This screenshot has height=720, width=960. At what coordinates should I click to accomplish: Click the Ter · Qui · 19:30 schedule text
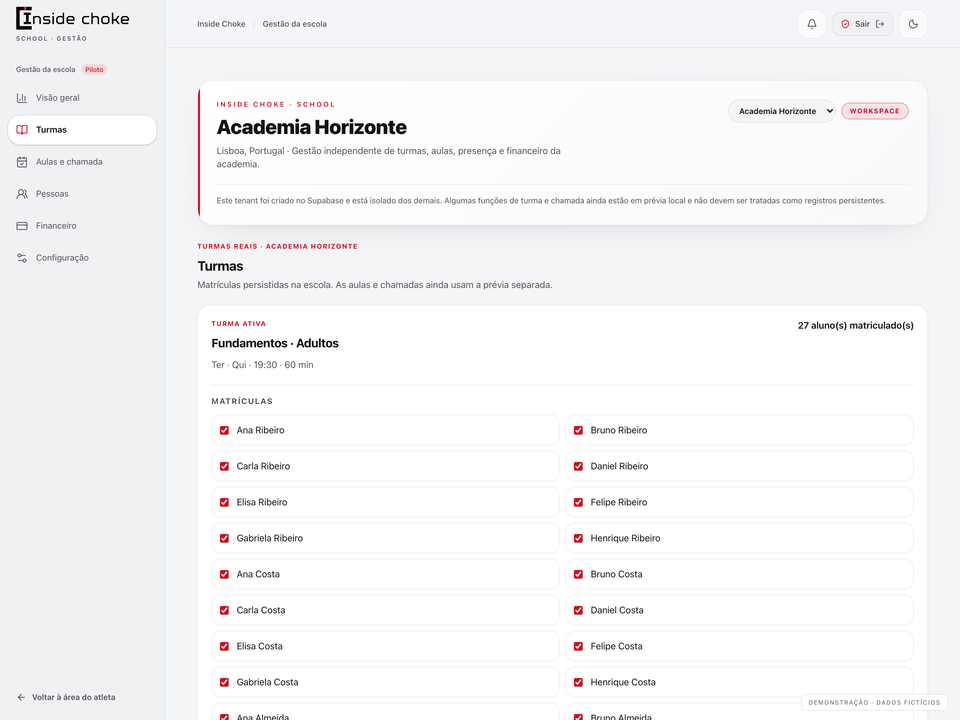[x=262, y=365]
